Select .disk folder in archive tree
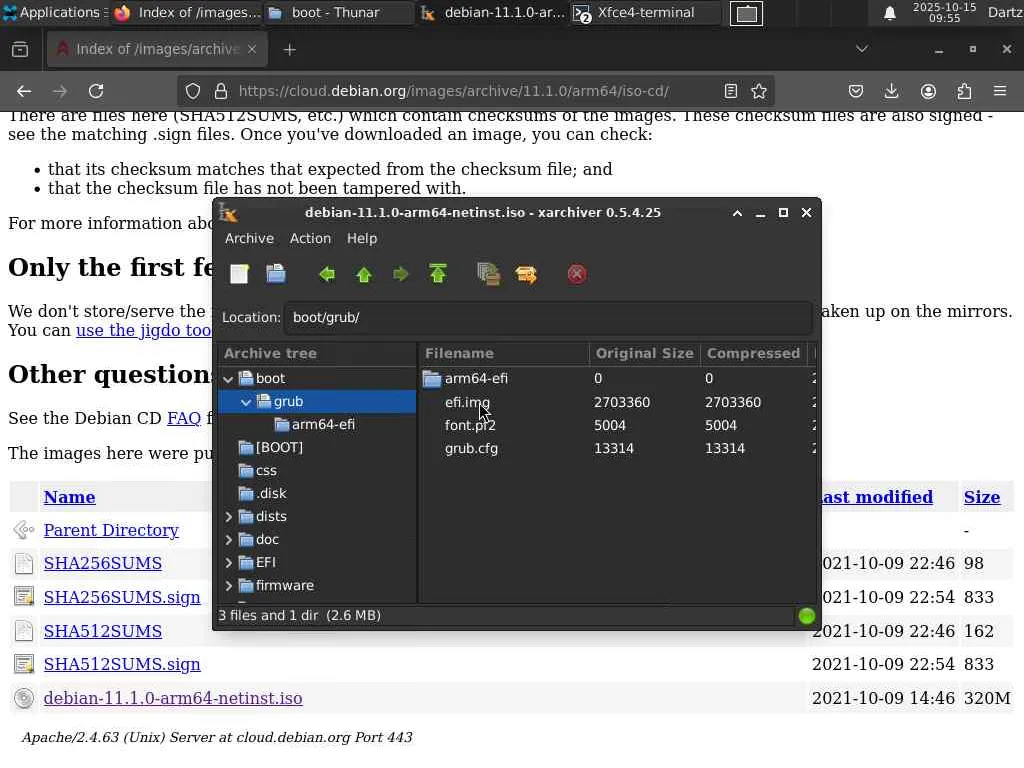 coord(270,493)
